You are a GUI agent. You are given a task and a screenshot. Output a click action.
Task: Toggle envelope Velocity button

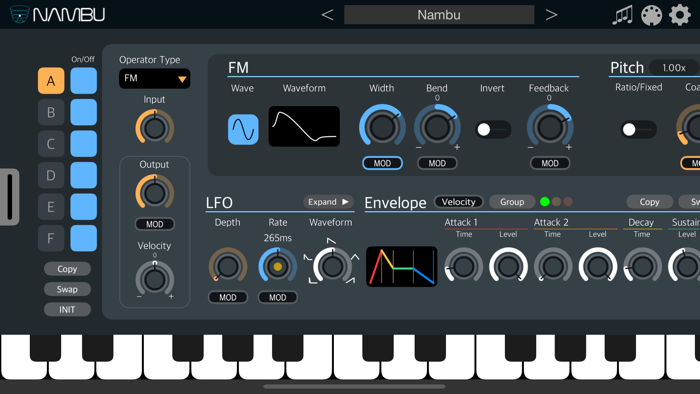tap(458, 202)
